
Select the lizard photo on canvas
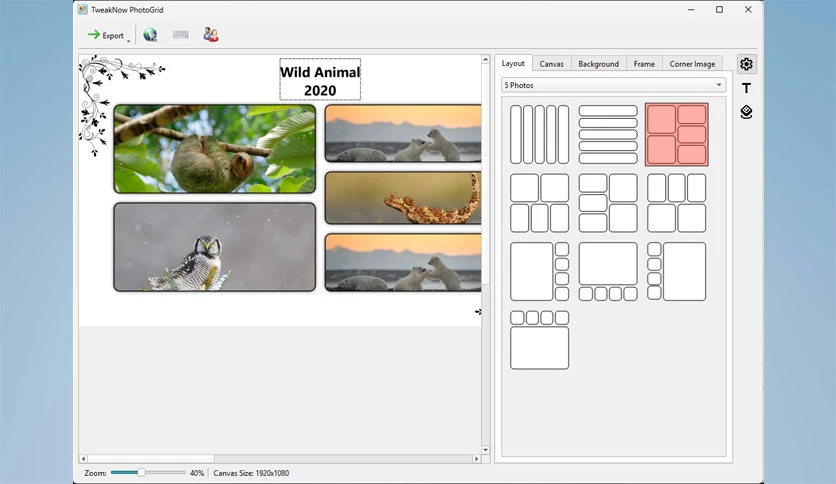[x=403, y=198]
